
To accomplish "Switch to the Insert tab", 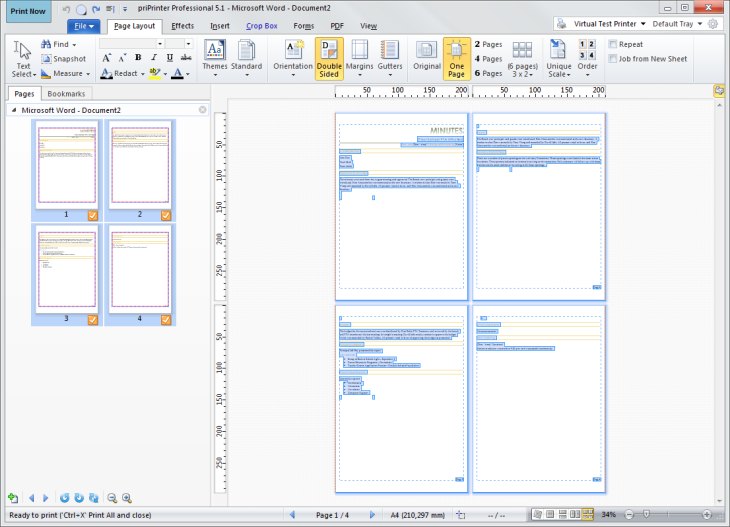I will pos(220,26).
